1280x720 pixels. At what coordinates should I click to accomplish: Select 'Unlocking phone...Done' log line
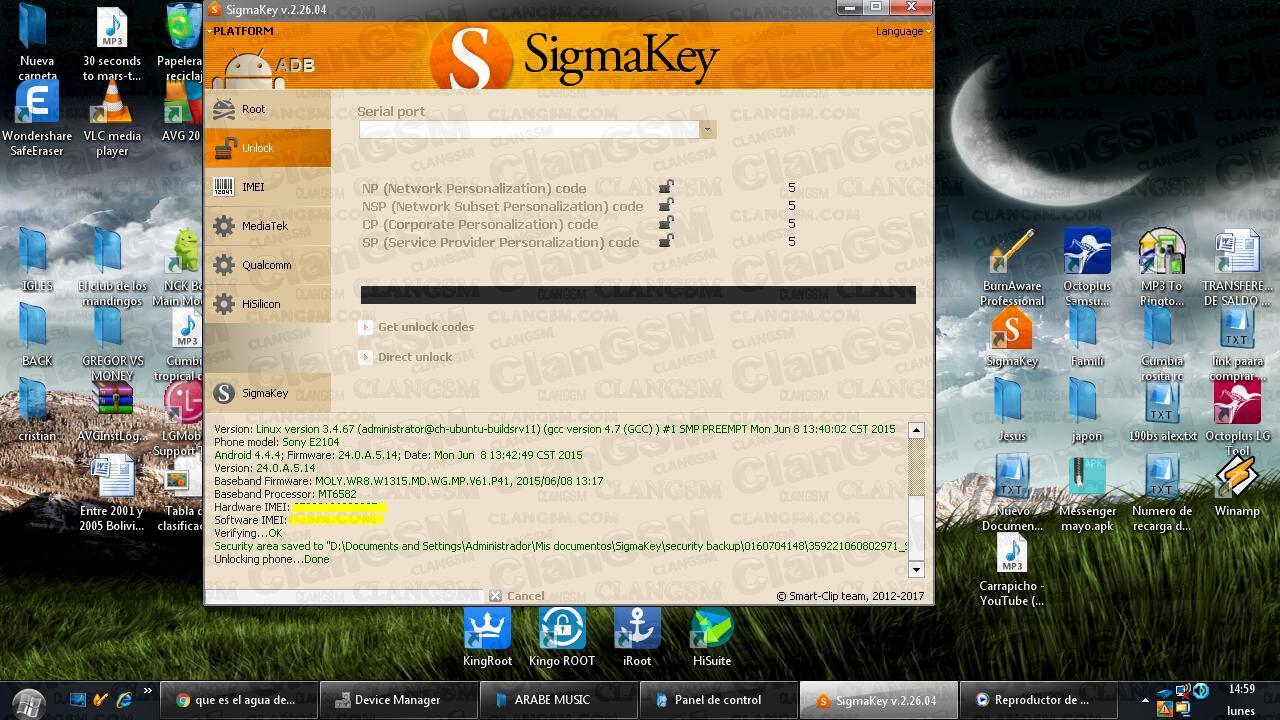(x=271, y=559)
